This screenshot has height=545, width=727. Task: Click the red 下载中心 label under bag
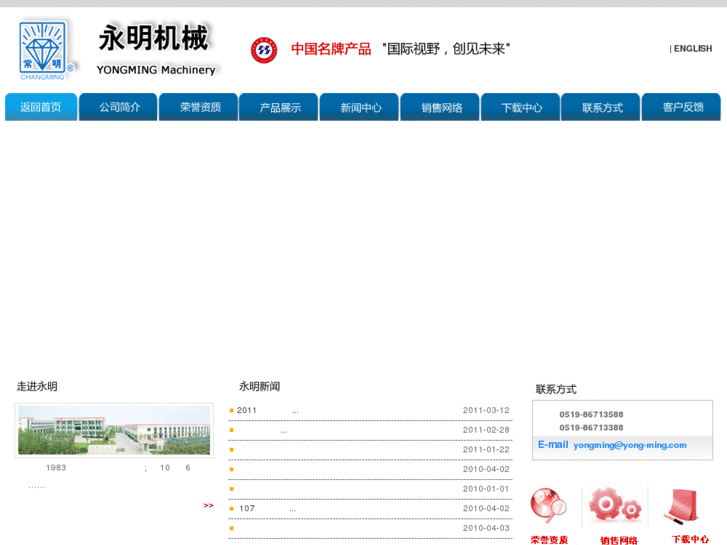(x=690, y=539)
